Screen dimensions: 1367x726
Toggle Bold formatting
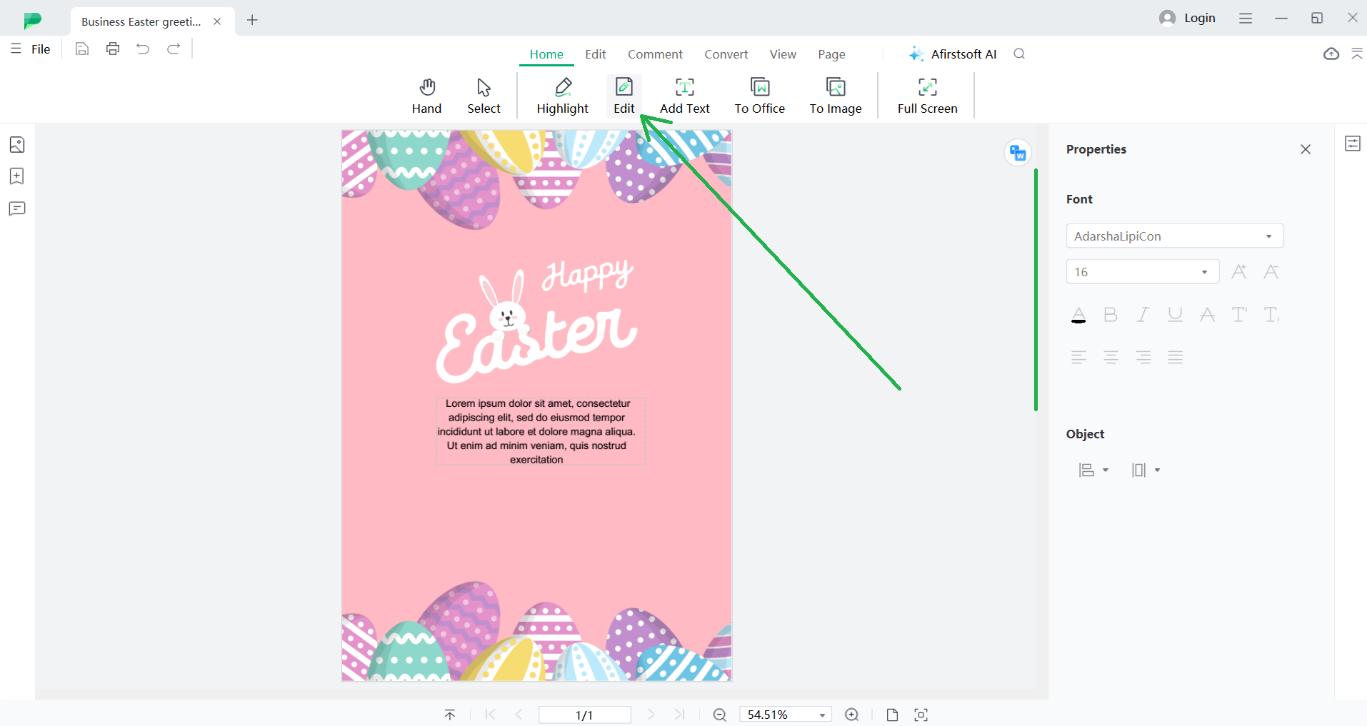pyautogui.click(x=1110, y=314)
